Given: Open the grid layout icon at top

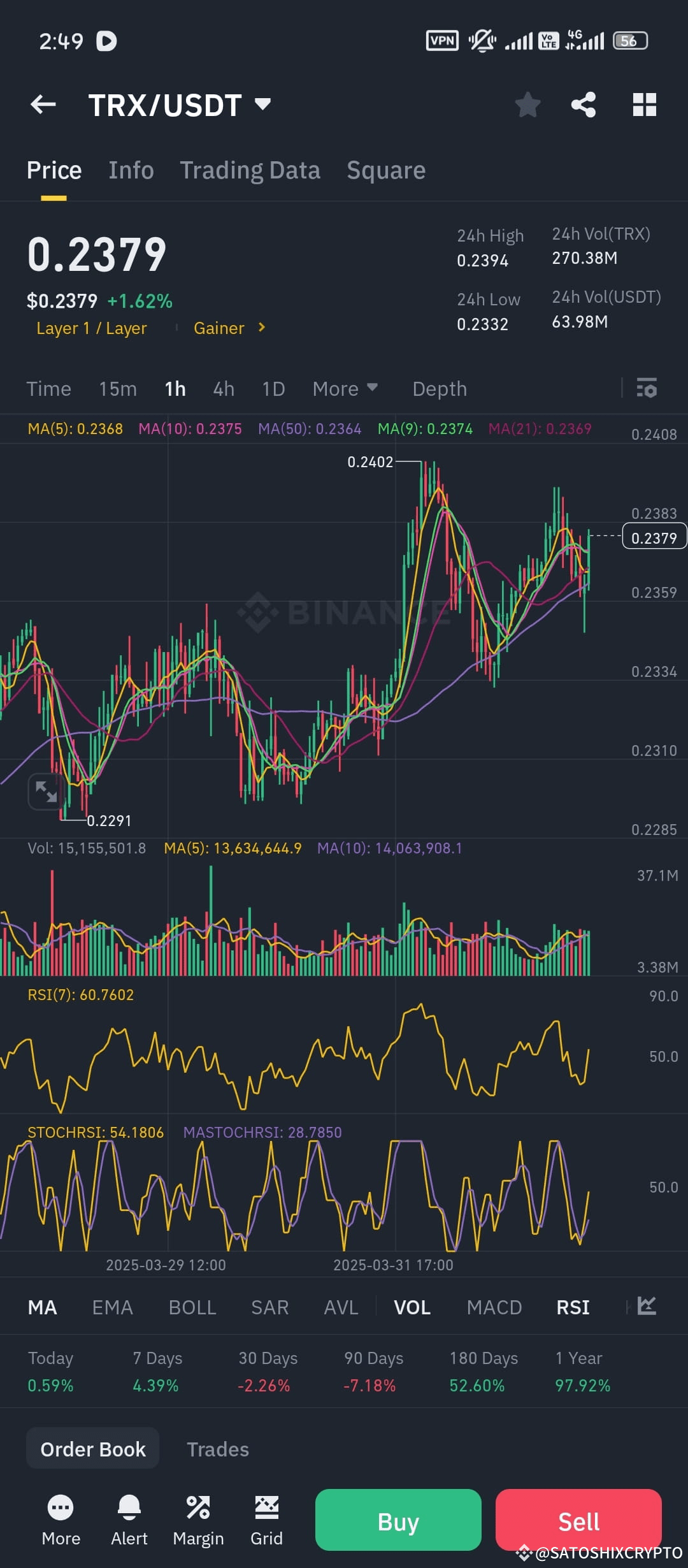Looking at the screenshot, I should coord(645,105).
